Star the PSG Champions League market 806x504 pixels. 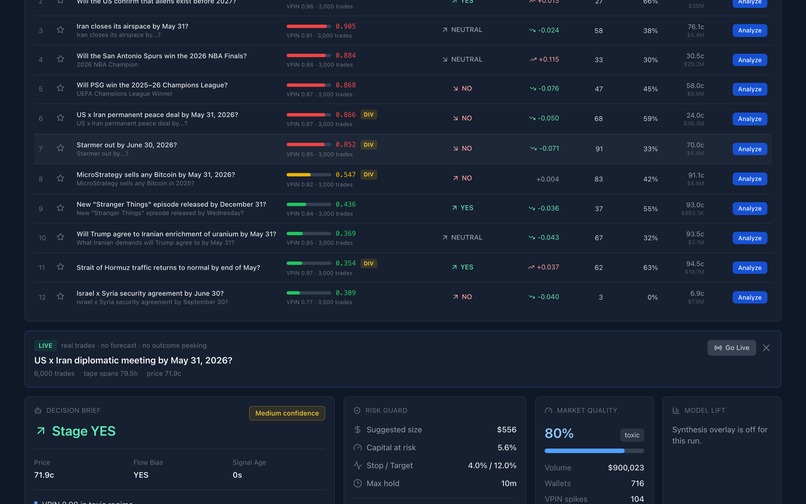click(x=61, y=88)
